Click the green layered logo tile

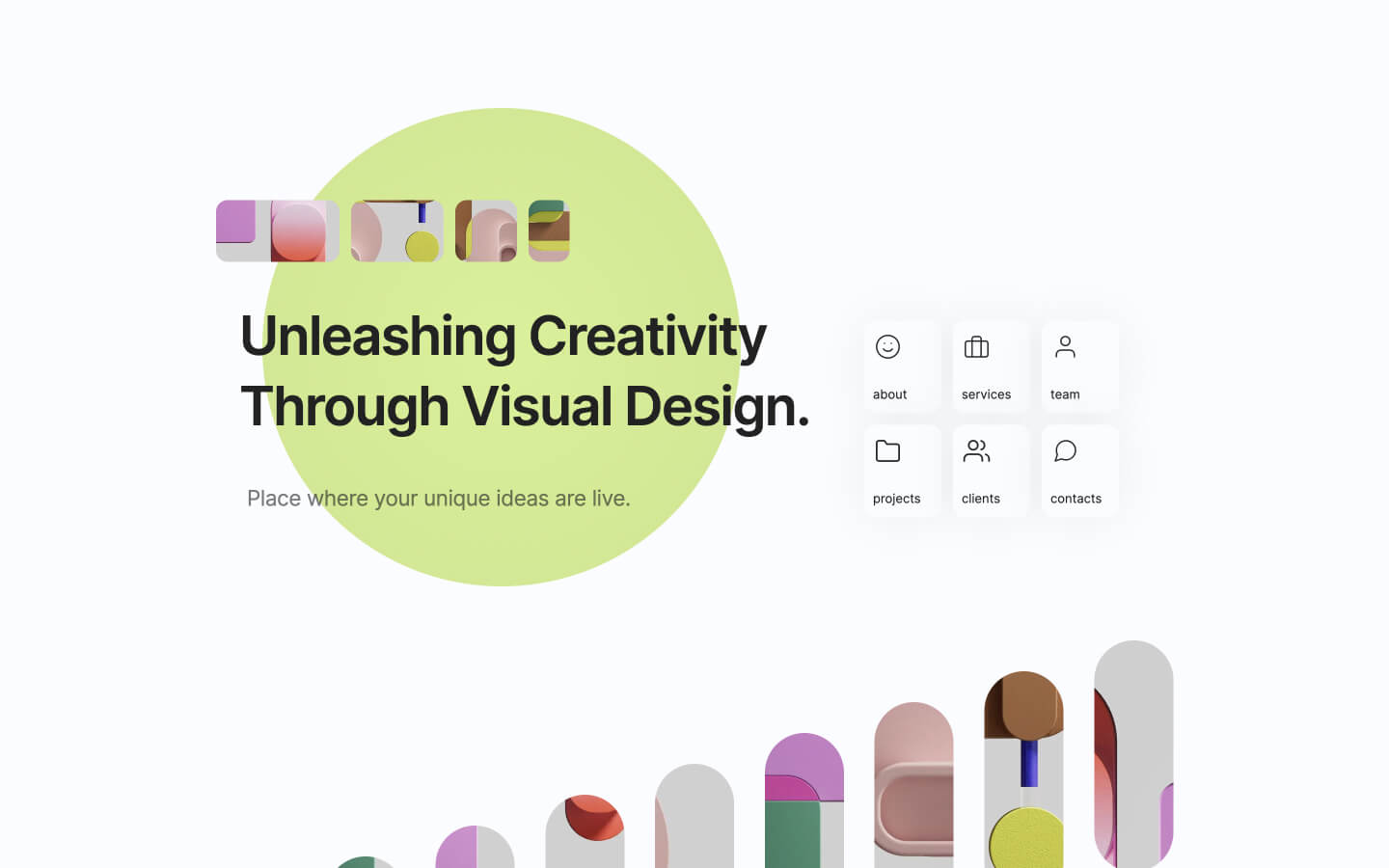click(x=548, y=231)
